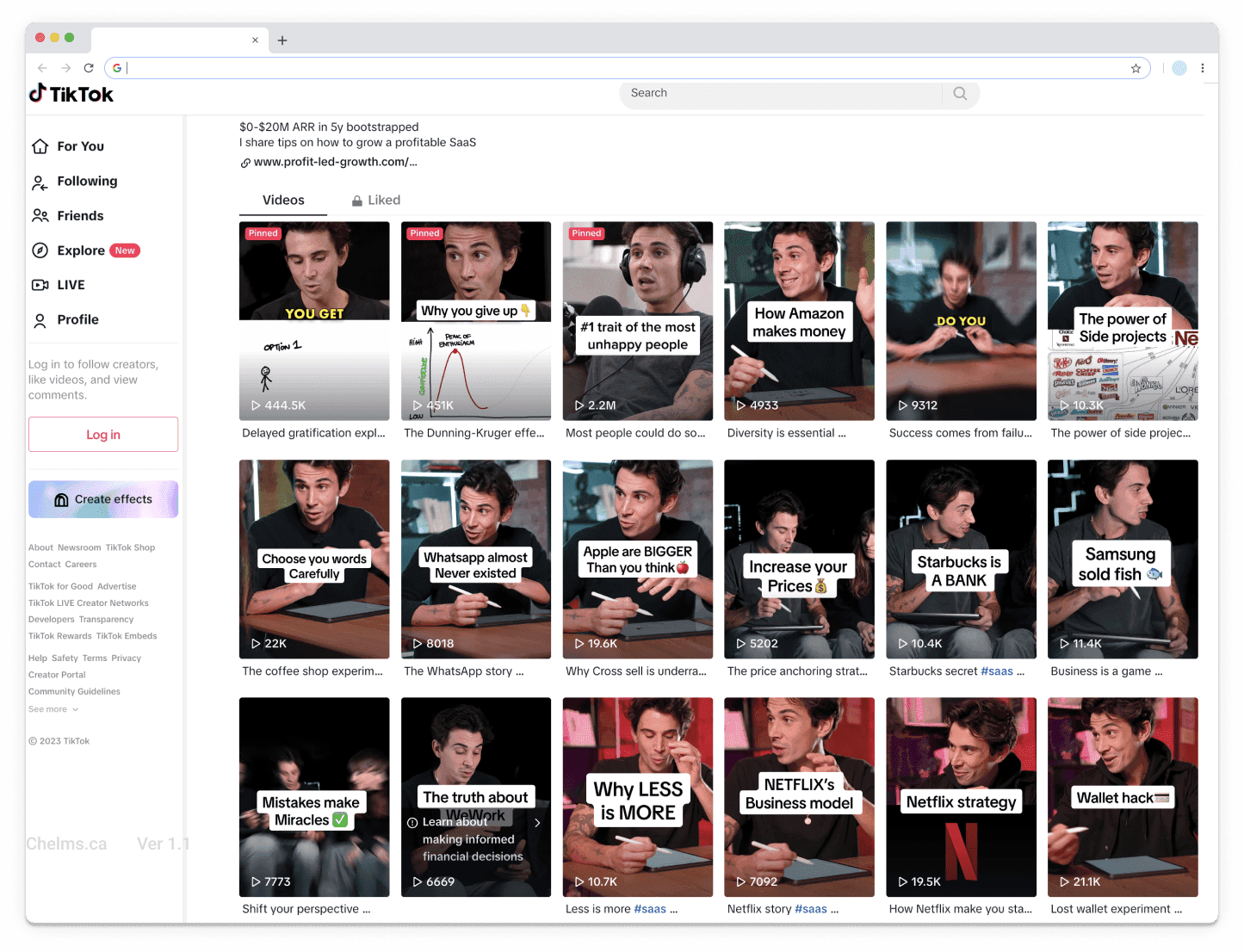The width and height of the screenshot is (1244, 952).
Task: Open Why you give up video
Action: [476, 321]
